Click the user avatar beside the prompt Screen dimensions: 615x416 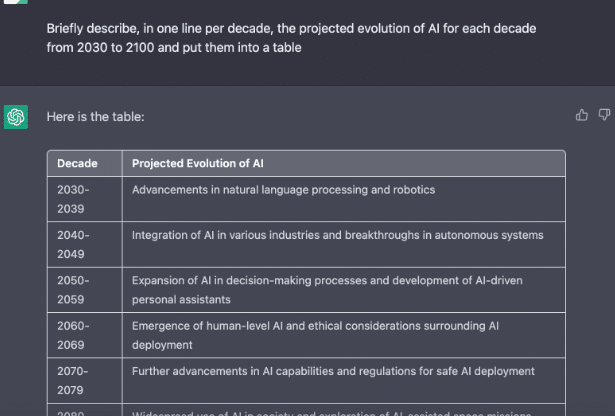pos(15,4)
